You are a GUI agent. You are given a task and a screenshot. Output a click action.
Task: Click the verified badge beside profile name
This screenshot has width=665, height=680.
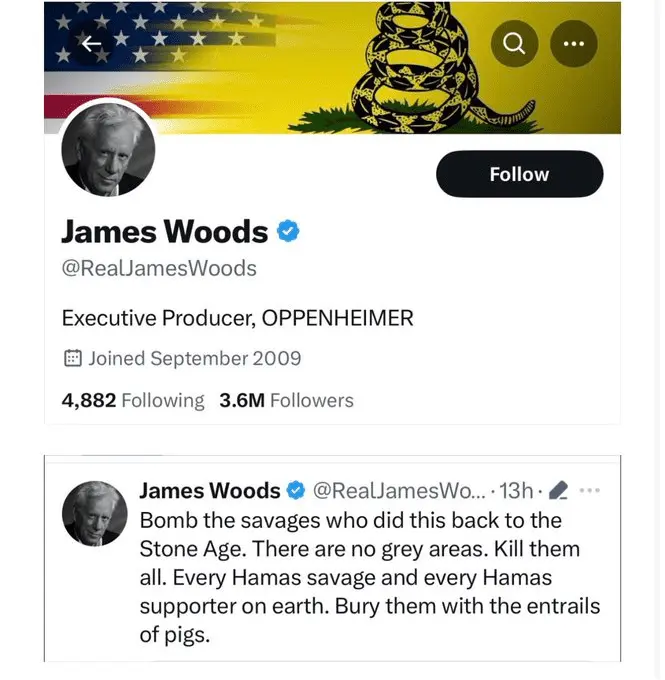288,231
